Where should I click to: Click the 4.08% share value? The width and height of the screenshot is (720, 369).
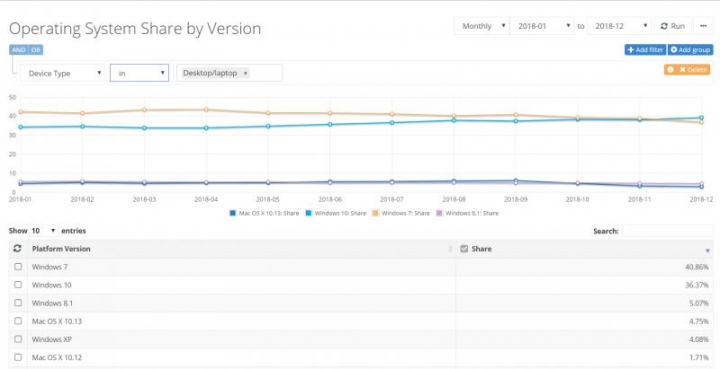click(699, 339)
